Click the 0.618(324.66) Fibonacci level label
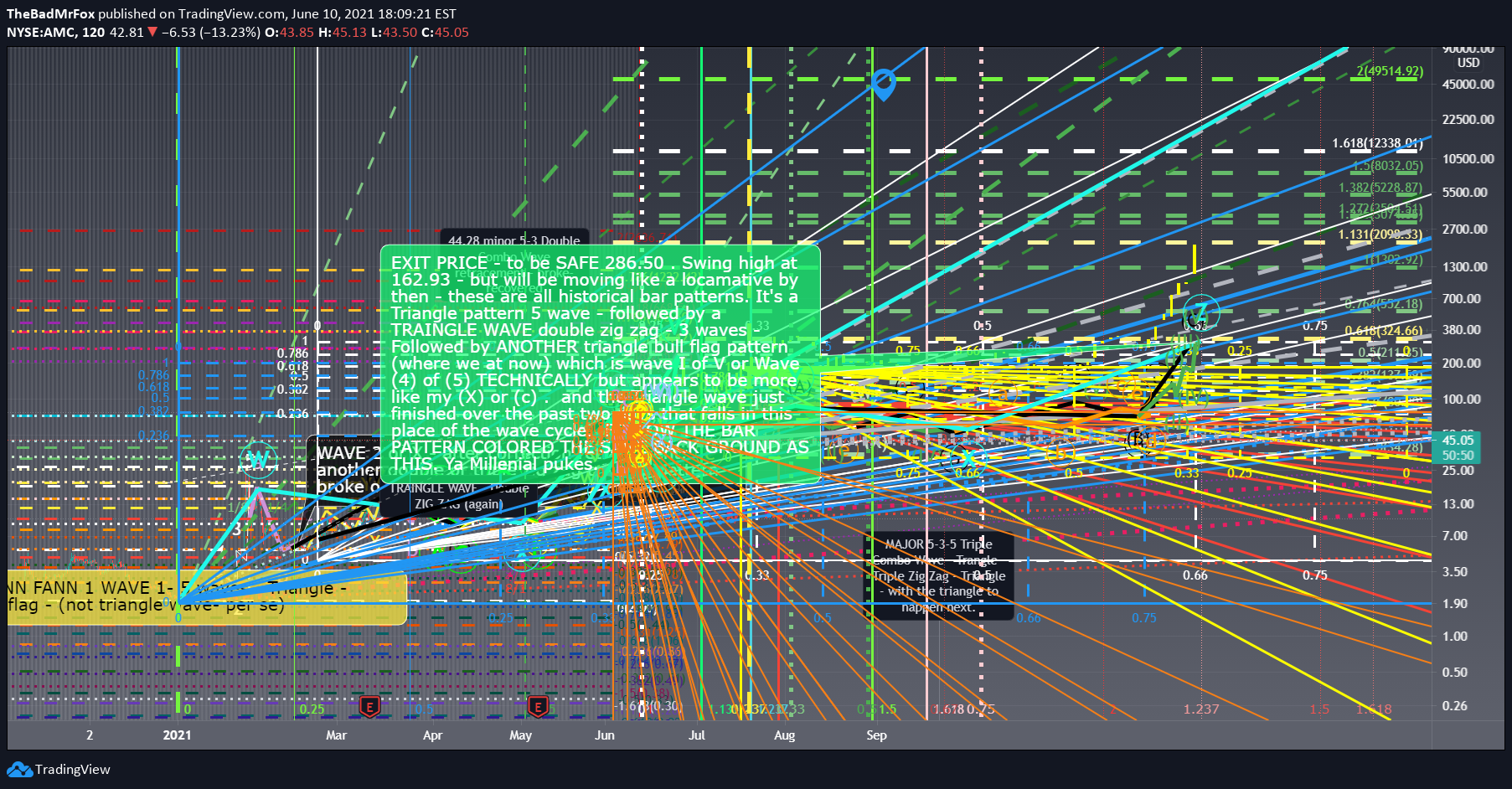1512x789 pixels. coord(1384,331)
